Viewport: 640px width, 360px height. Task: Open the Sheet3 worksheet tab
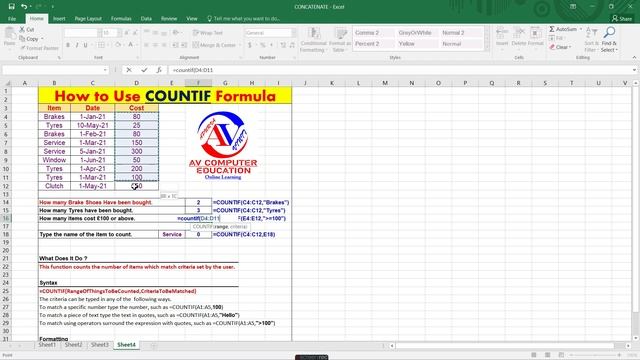tap(100, 345)
